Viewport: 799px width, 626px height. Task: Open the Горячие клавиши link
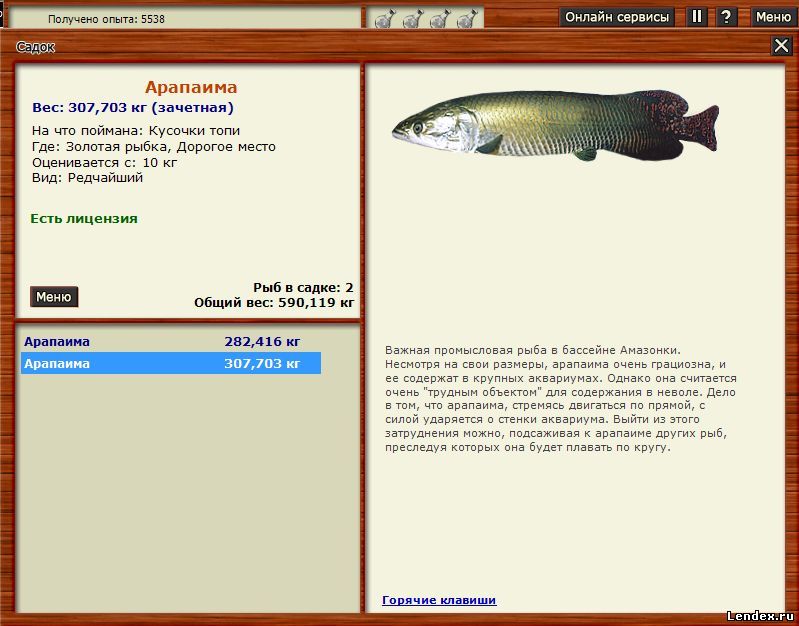coord(439,600)
